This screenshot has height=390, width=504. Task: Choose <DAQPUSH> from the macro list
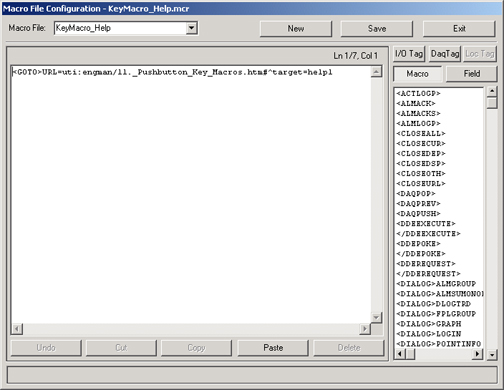(418, 214)
